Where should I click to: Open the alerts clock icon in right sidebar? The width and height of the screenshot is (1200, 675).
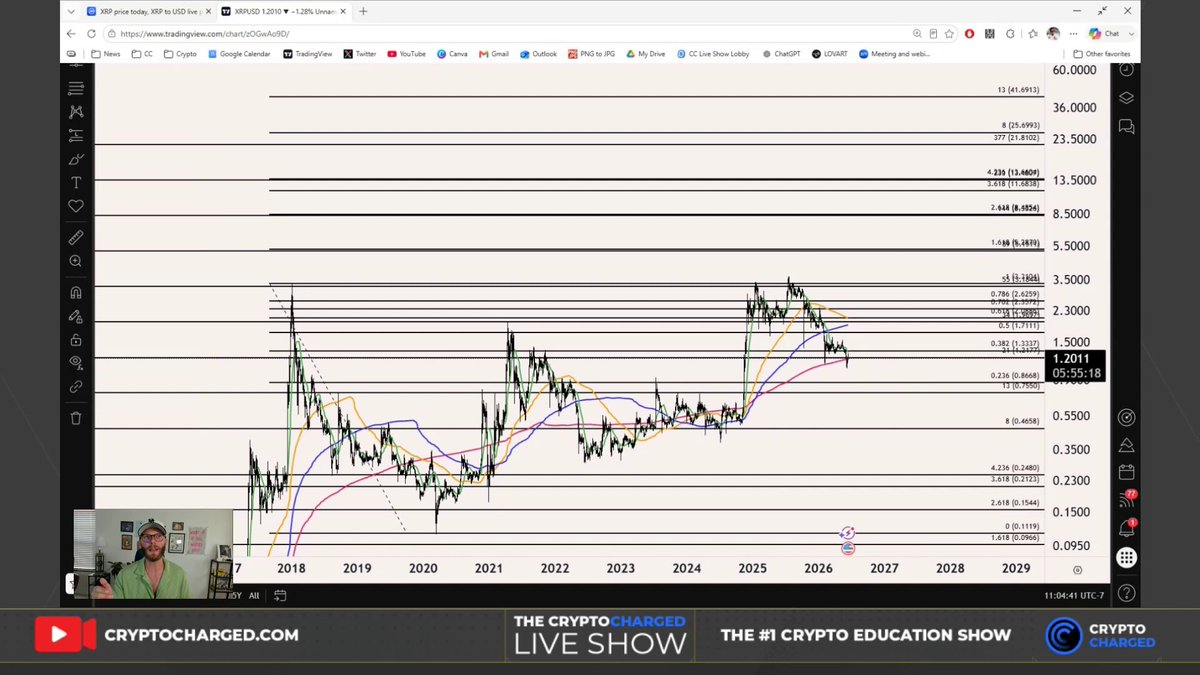1127,70
